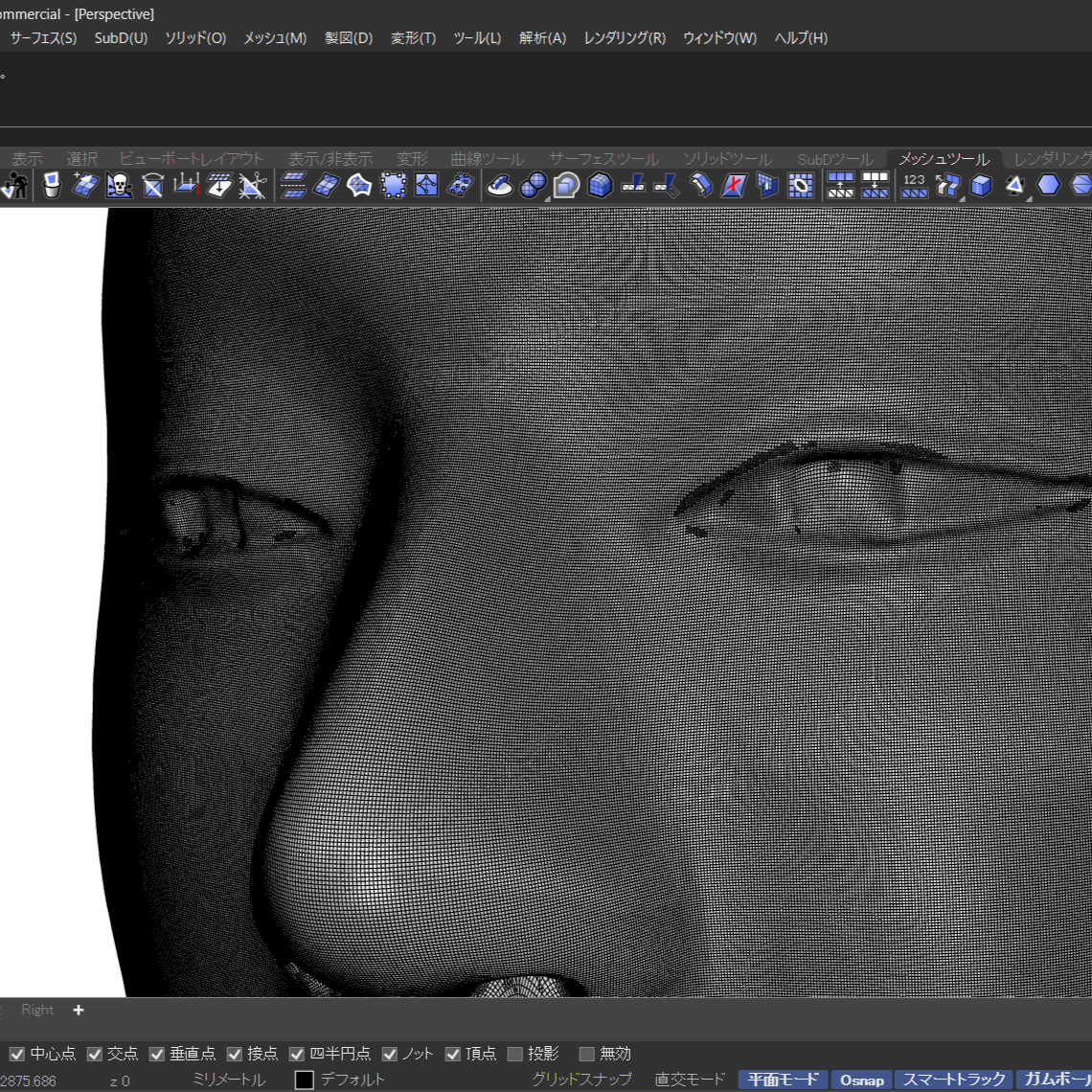
Task: Click the mesh repair worker icon
Action: click(14, 186)
